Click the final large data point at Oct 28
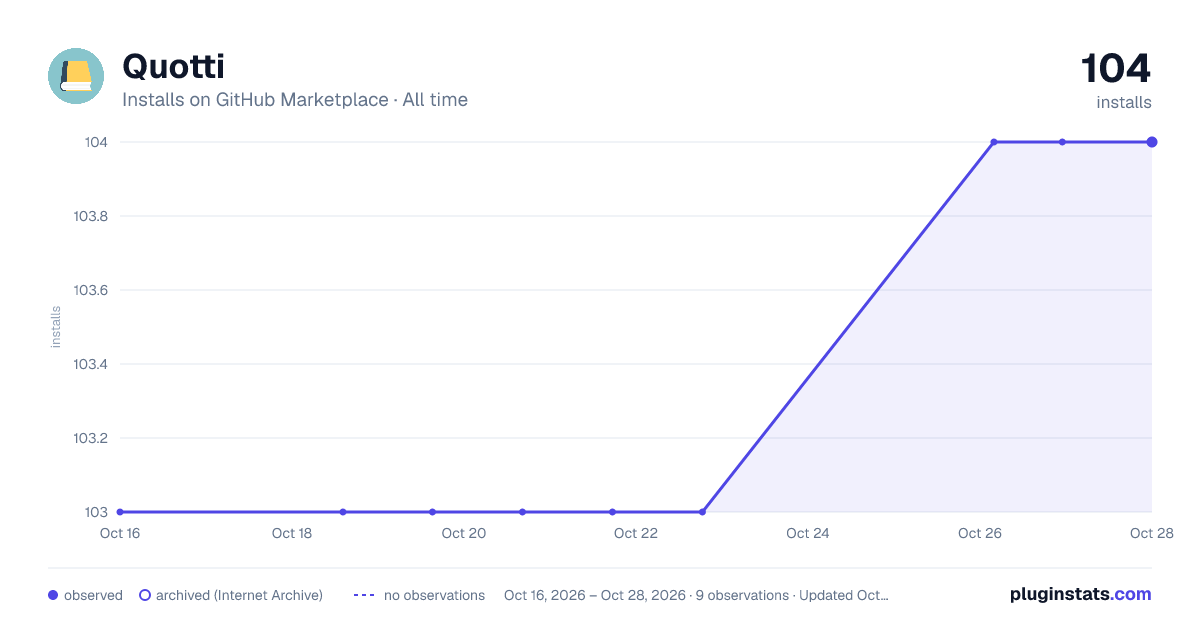Screen dimensions: 1200x630 [1152, 142]
